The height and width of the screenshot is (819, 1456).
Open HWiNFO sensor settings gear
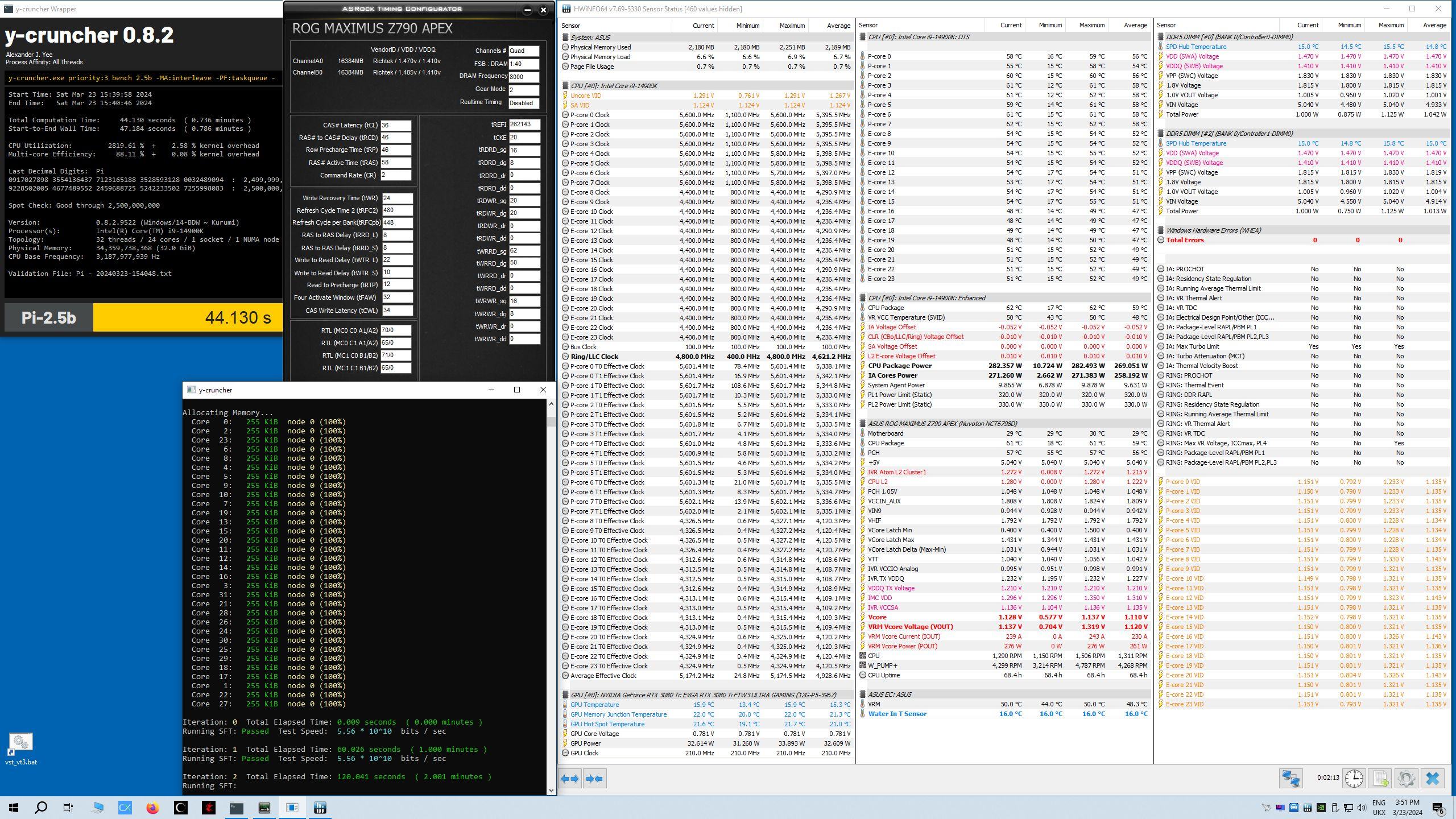pos(1406,778)
